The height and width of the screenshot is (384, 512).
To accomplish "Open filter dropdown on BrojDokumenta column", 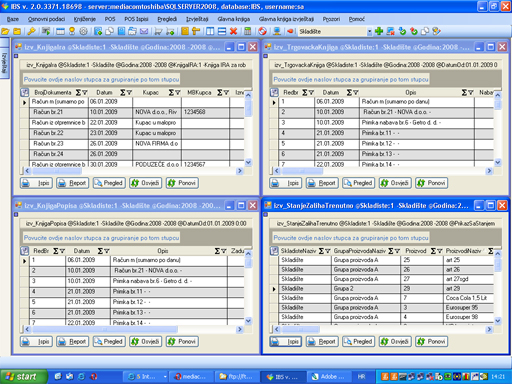I will coord(85,93).
